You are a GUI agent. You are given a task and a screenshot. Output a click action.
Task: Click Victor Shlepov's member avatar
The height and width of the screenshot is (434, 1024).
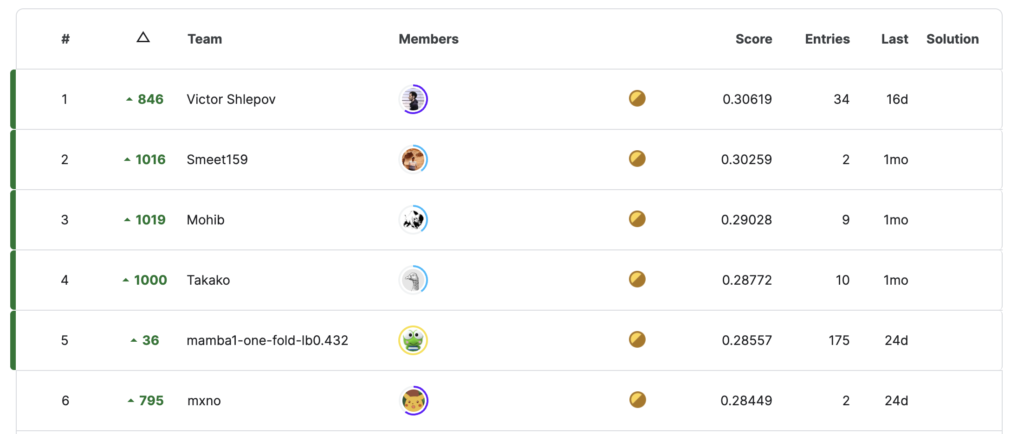point(413,99)
